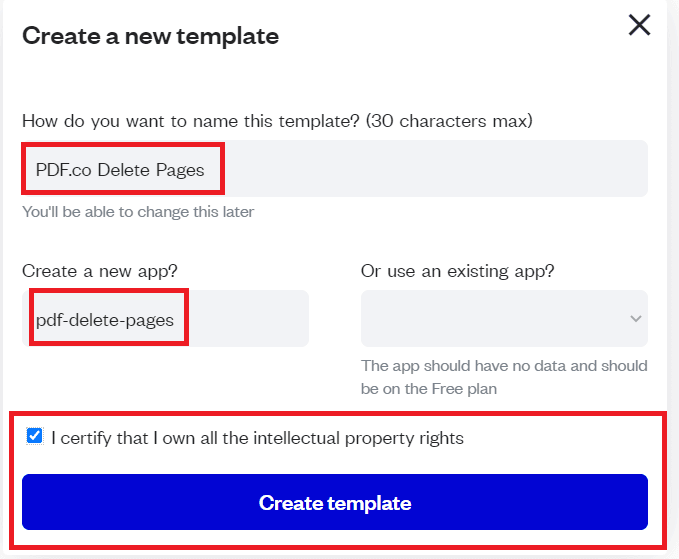Click the "pdf-delete-pages" app name text
This screenshot has width=679, height=559.
click(x=105, y=320)
